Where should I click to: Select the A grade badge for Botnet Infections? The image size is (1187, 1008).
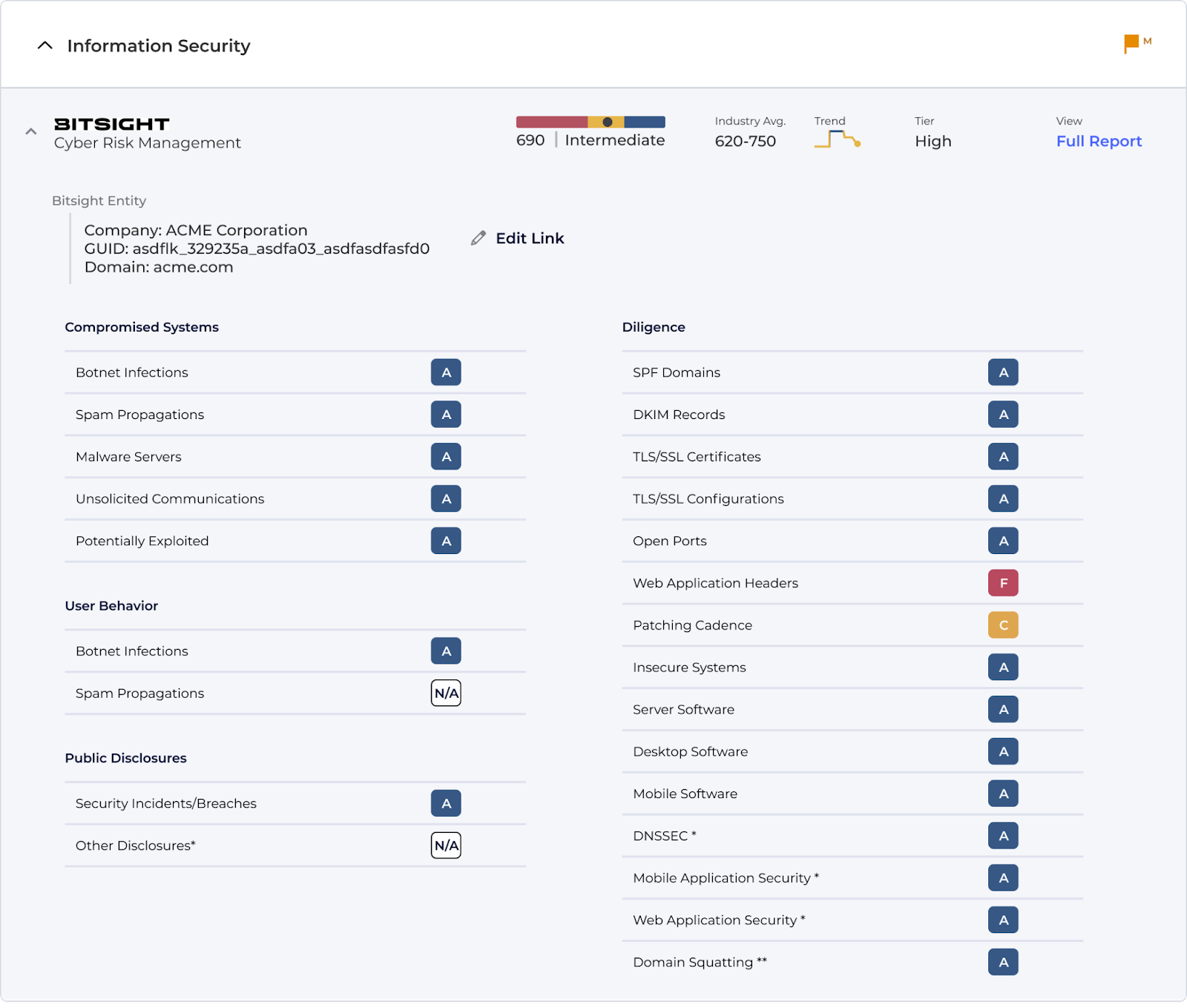(445, 372)
